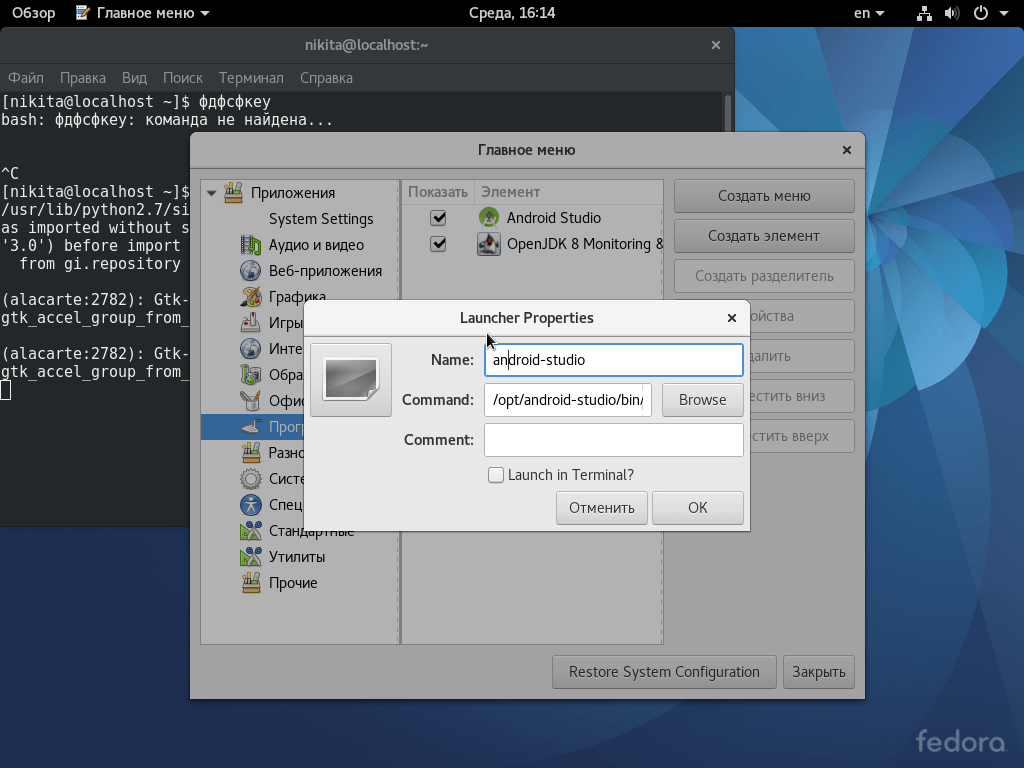Open the Обзор activities overview
The width and height of the screenshot is (1024, 768).
point(33,13)
